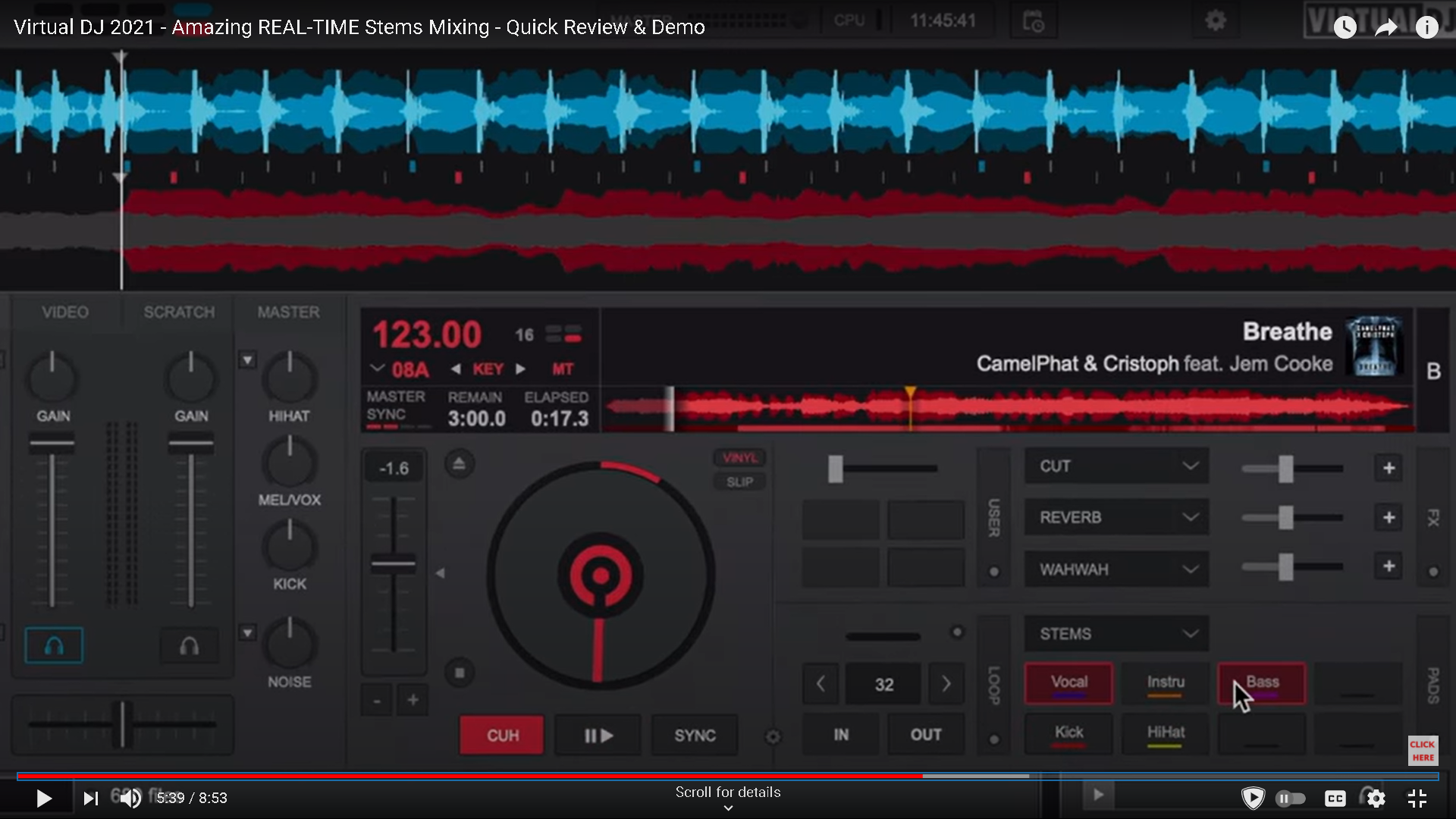Image resolution: width=1456 pixels, height=819 pixels.
Task: Shift key down with left arrow
Action: [x=456, y=369]
